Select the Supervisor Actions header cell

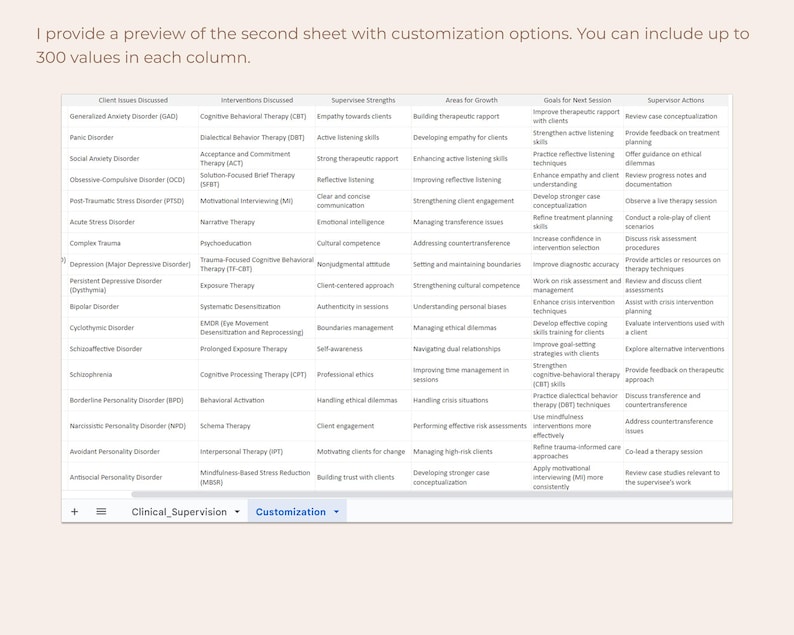[676, 100]
